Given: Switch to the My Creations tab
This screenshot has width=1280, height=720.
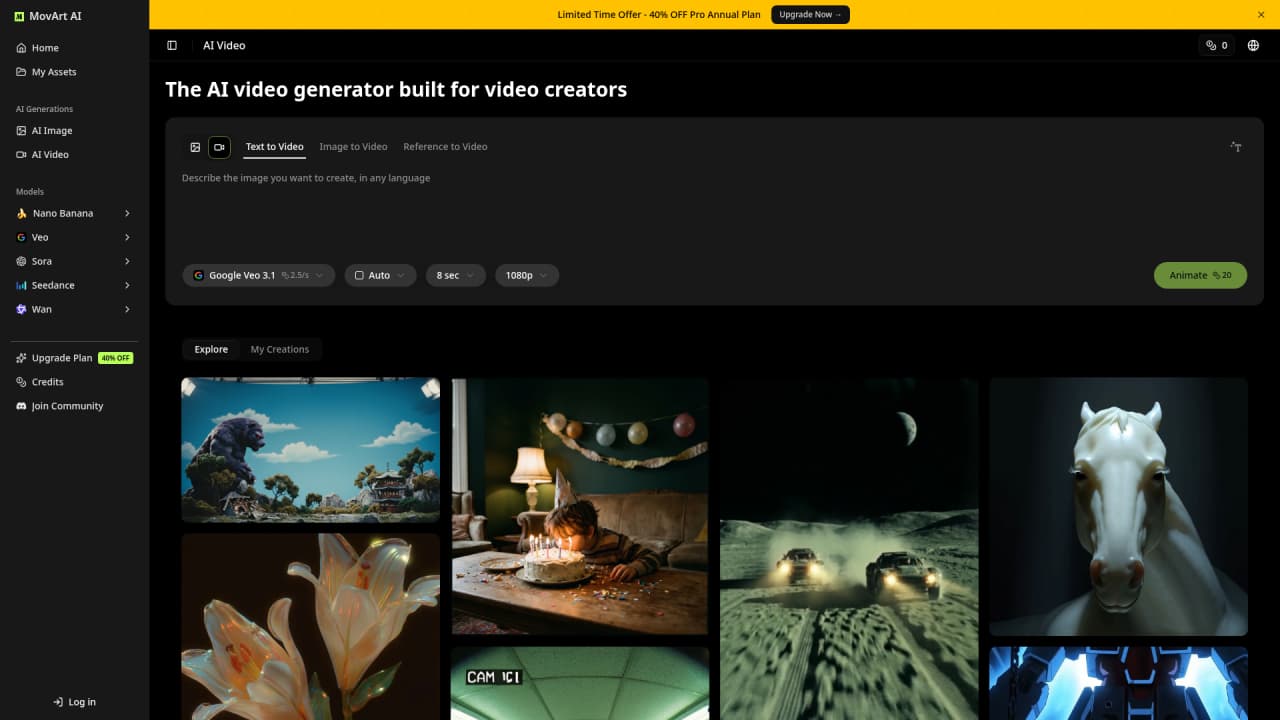Looking at the screenshot, I should [x=280, y=349].
